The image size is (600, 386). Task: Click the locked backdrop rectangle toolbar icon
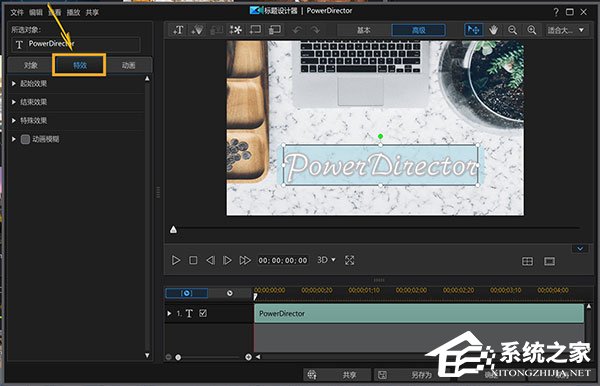tap(274, 30)
